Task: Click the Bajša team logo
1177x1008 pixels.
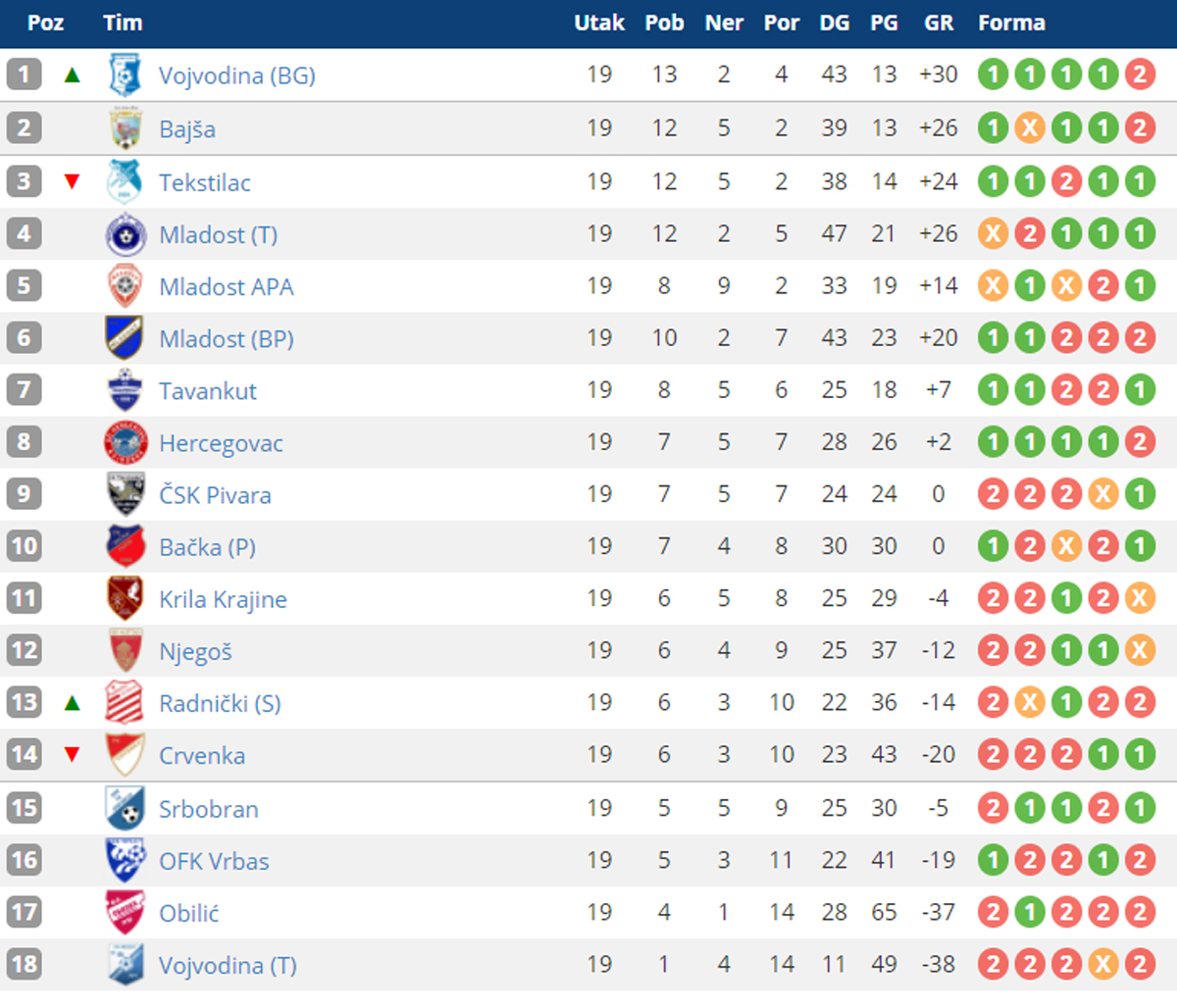Action: click(x=125, y=128)
